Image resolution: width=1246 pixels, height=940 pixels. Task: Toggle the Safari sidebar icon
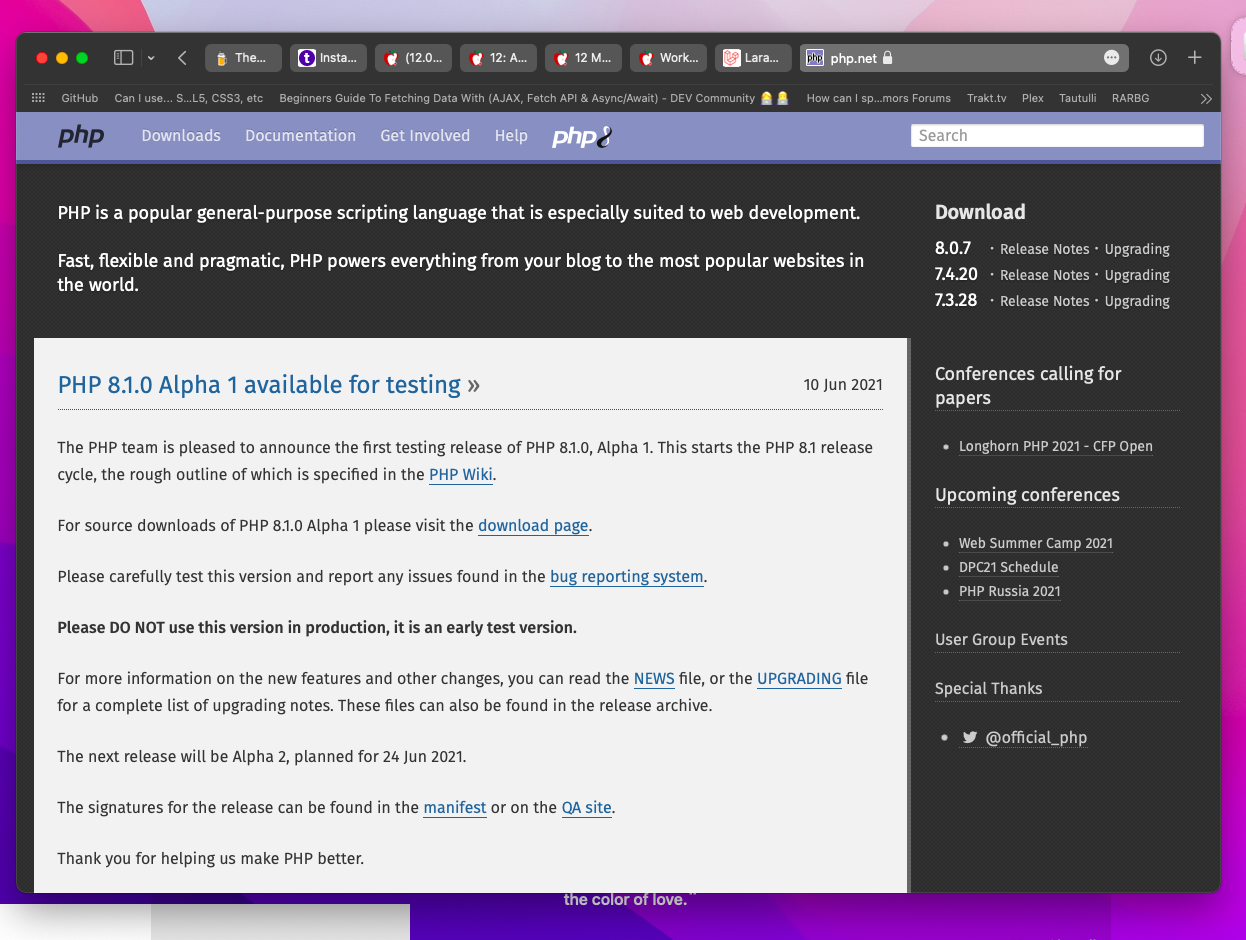click(x=123, y=58)
